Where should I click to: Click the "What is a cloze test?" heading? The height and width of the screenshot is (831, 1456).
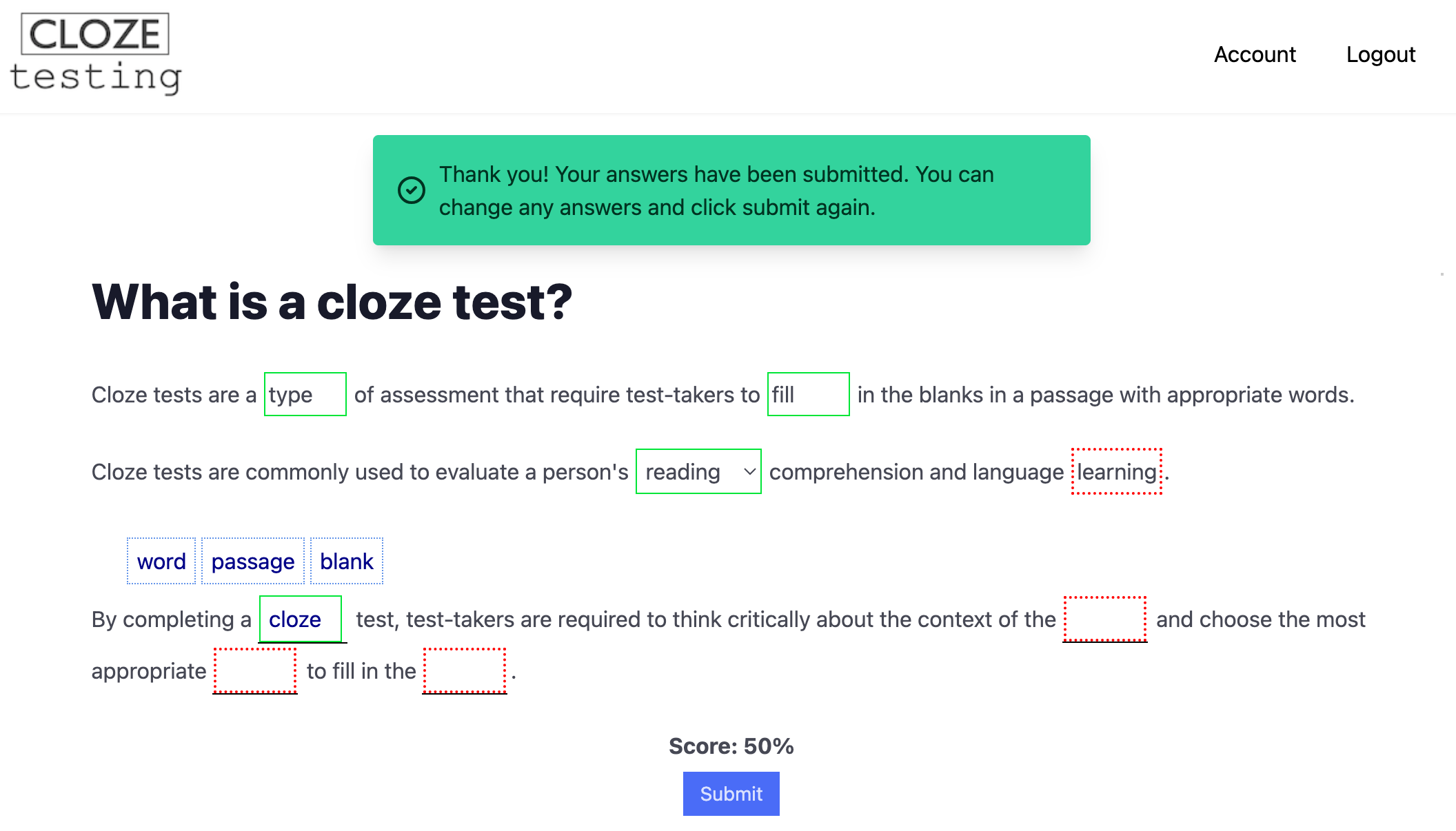tap(332, 302)
